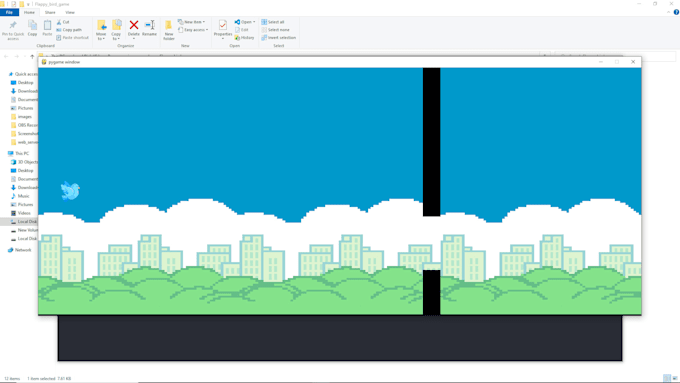
Task: Click the Paste icon in the ribbon
Action: point(47,26)
